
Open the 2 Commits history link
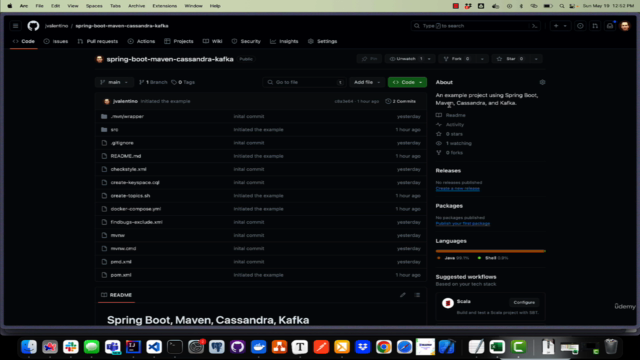(x=400, y=101)
